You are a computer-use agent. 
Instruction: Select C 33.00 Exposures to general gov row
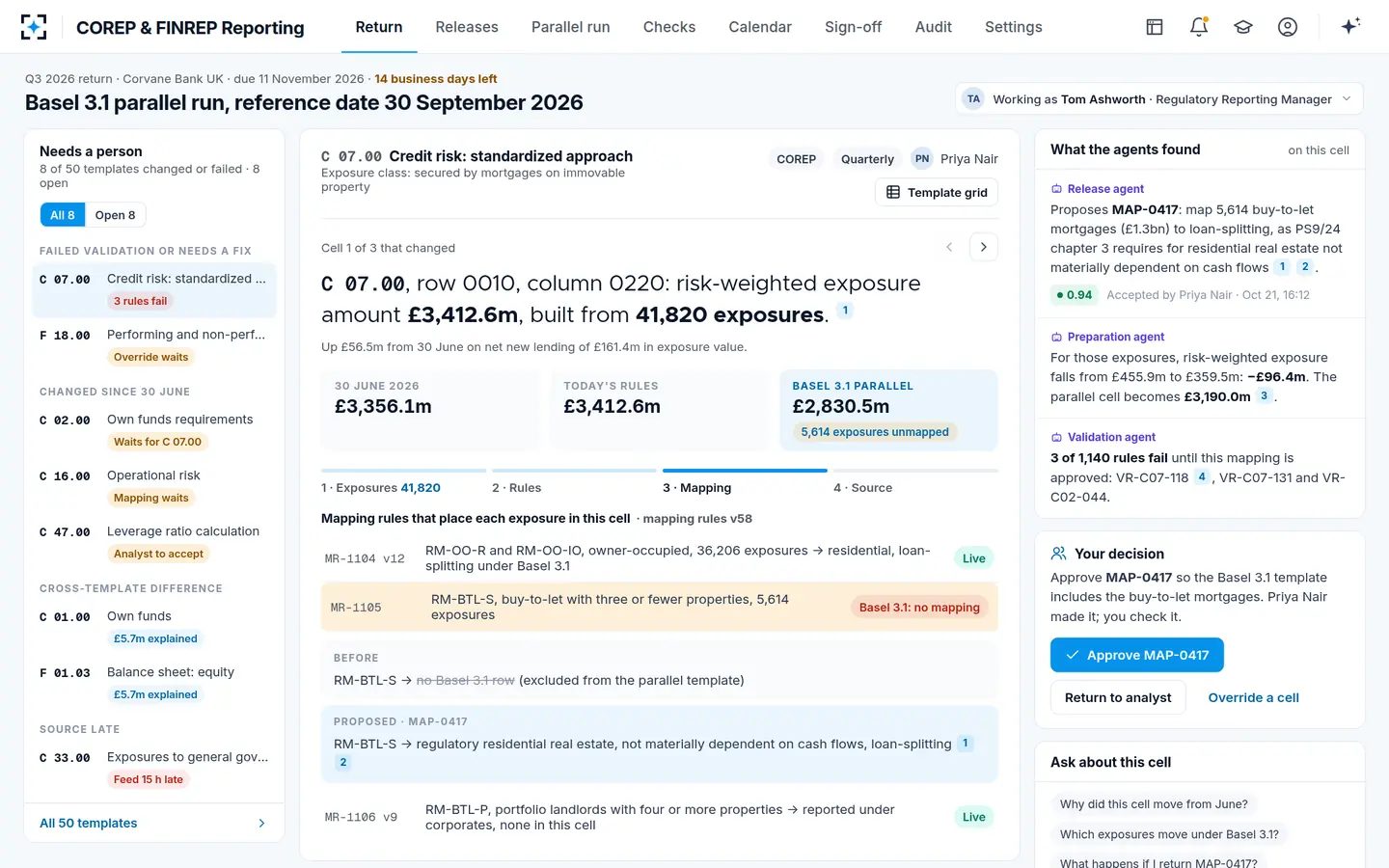click(154, 768)
